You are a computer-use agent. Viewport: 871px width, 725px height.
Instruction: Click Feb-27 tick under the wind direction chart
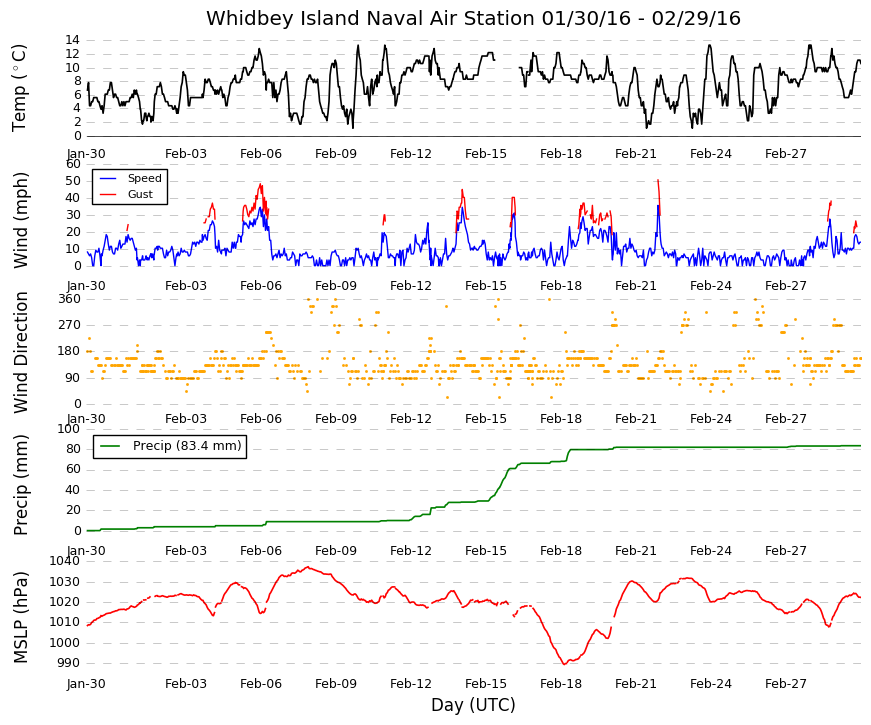point(785,419)
